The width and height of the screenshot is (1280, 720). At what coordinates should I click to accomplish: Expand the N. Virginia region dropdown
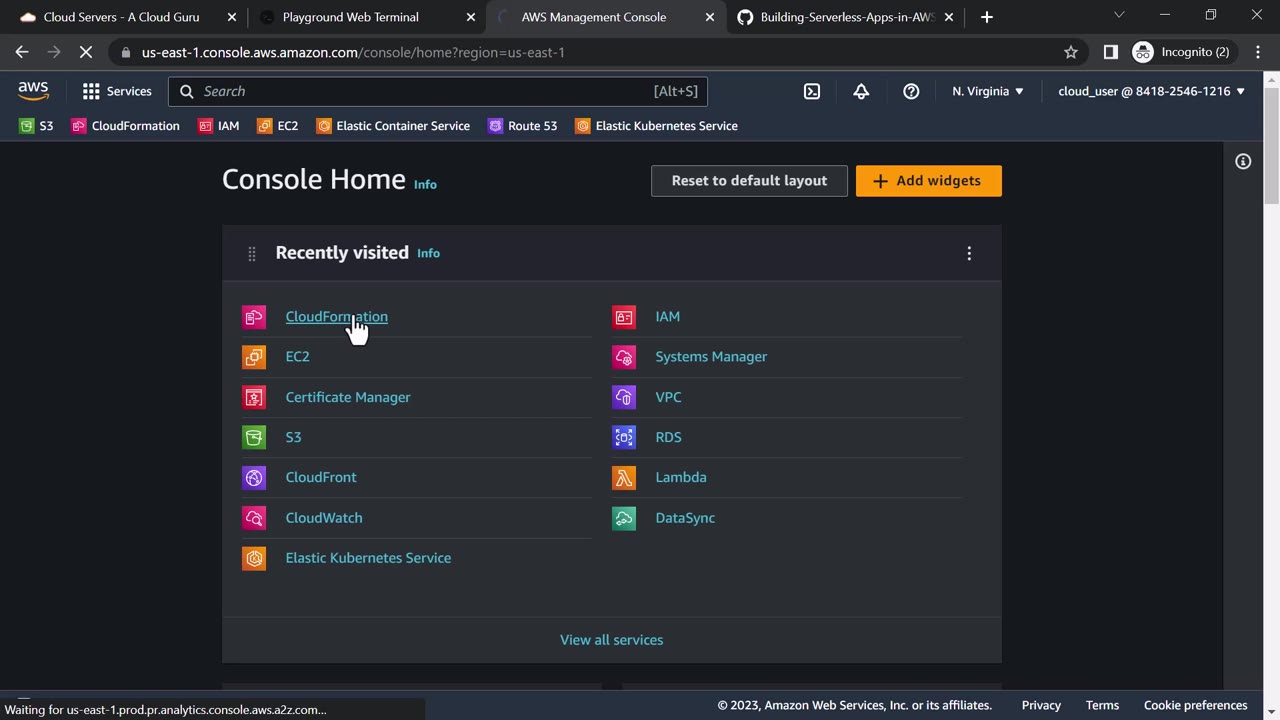(x=988, y=91)
